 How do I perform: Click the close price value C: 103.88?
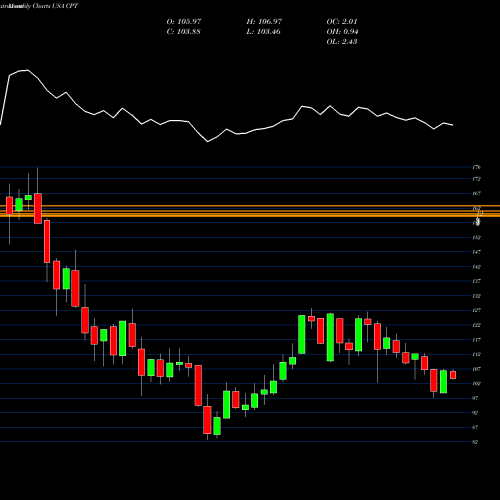[183, 32]
